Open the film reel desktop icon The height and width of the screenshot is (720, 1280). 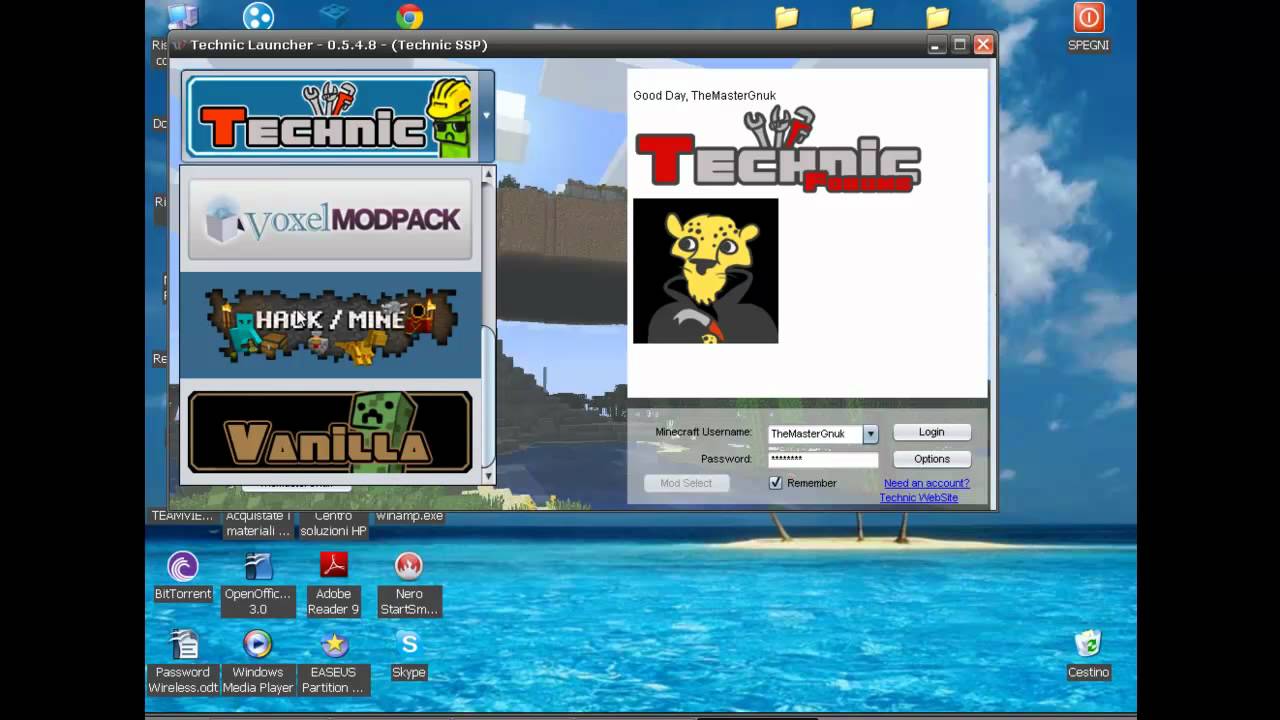258,16
